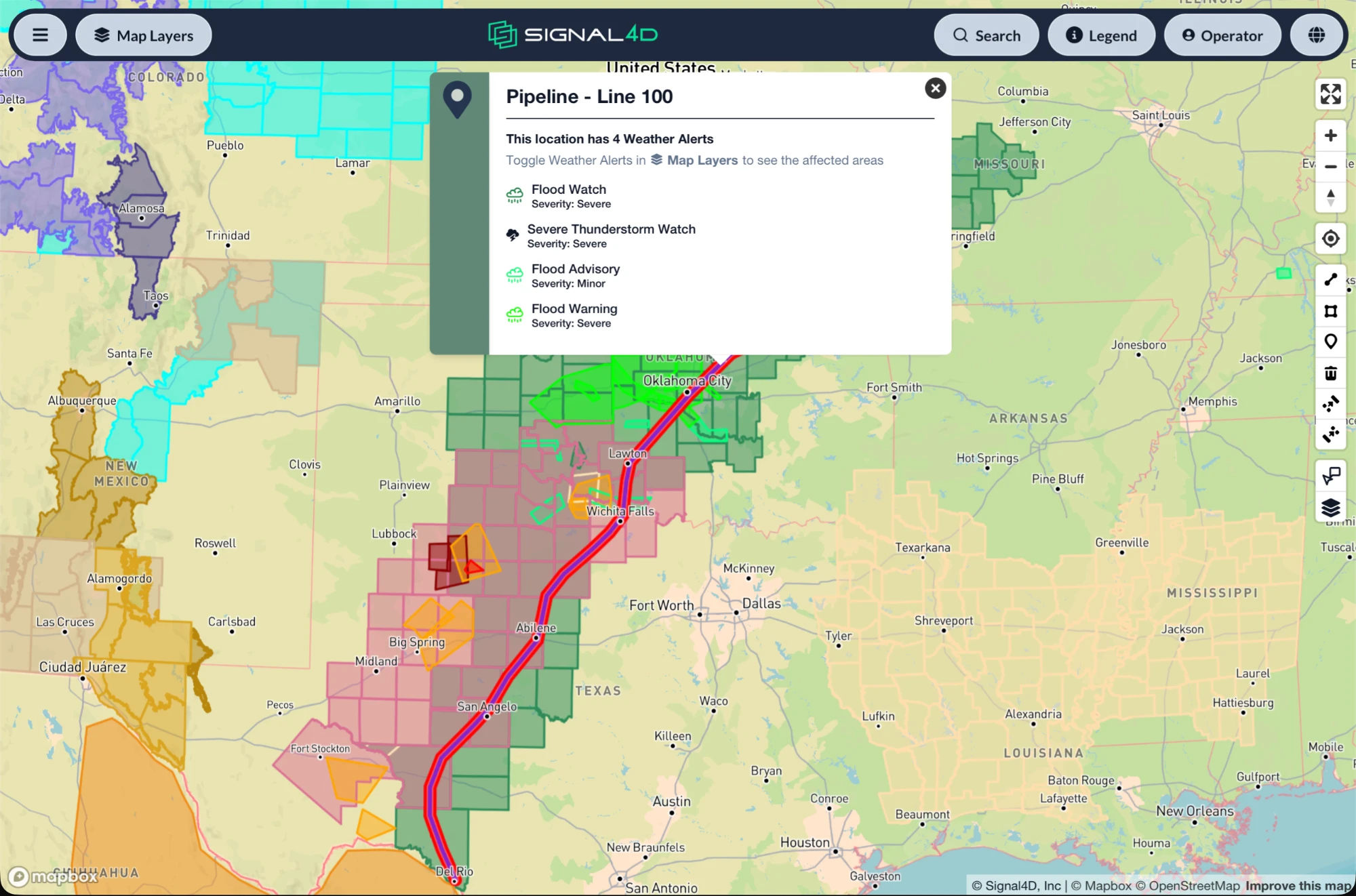This screenshot has height=896, width=1356.
Task: Click the Houston city label
Action: (x=805, y=842)
